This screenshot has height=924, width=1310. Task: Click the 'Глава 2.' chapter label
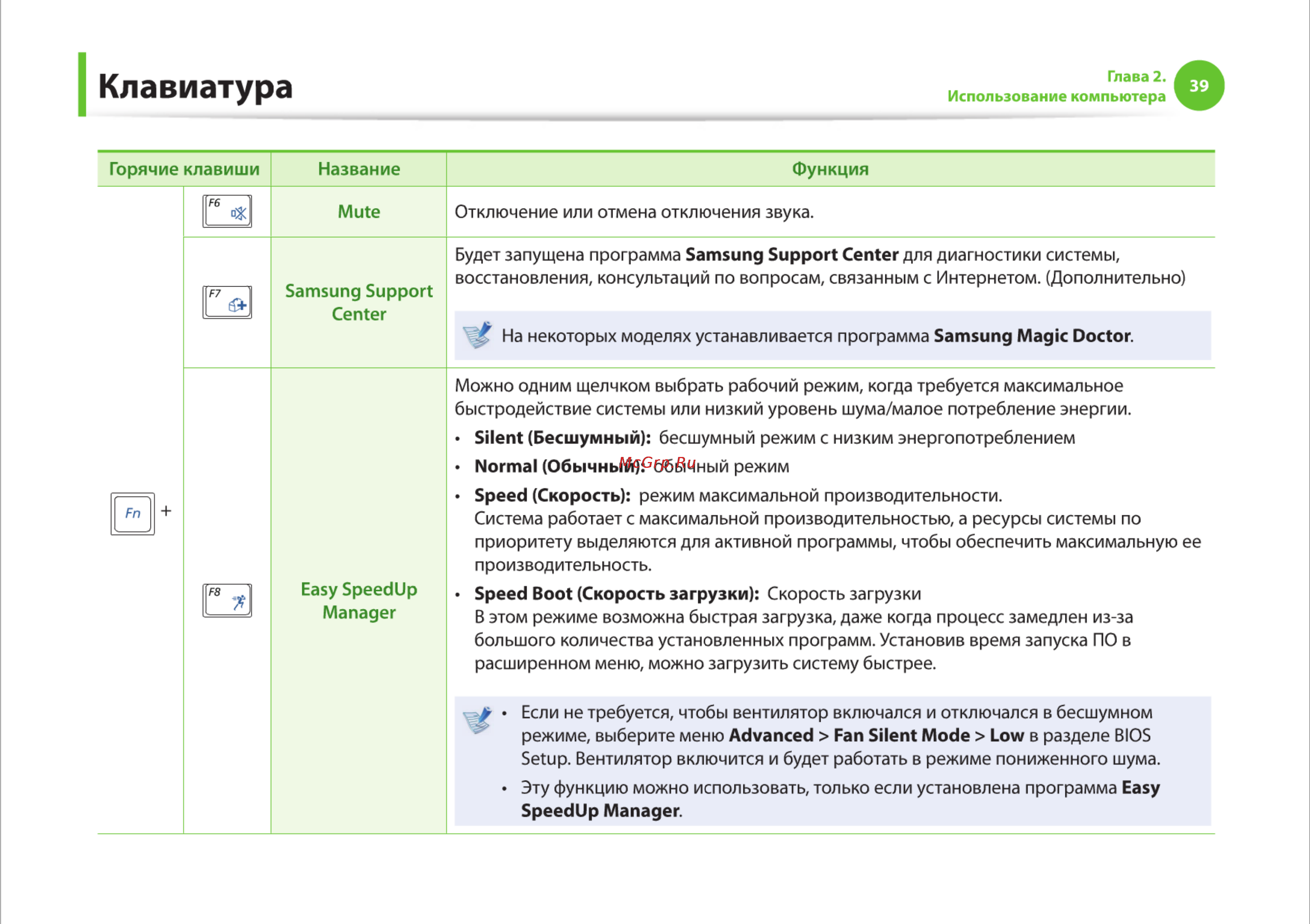(1137, 77)
